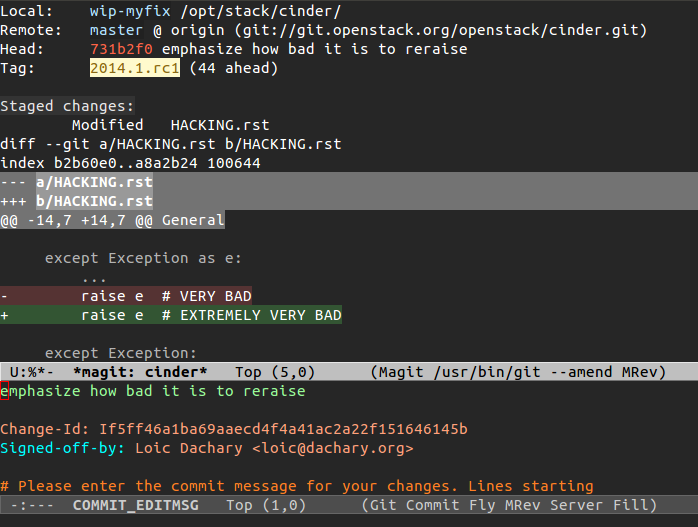Screen dimensions: 698x527
Task: Click the Change-Id line in the commit message
Action: pos(233,429)
